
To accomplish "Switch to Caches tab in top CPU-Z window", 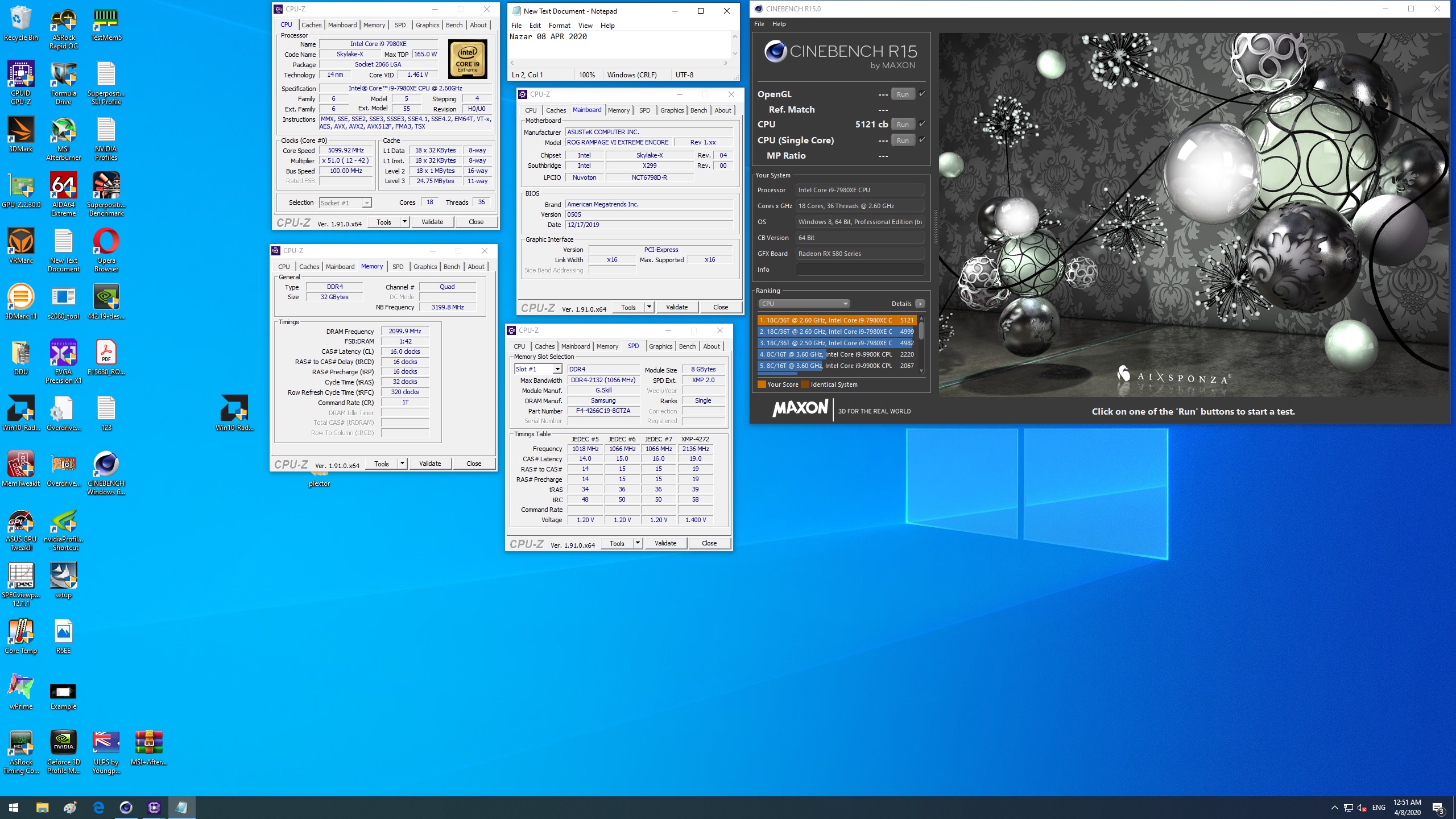I will coord(311,25).
